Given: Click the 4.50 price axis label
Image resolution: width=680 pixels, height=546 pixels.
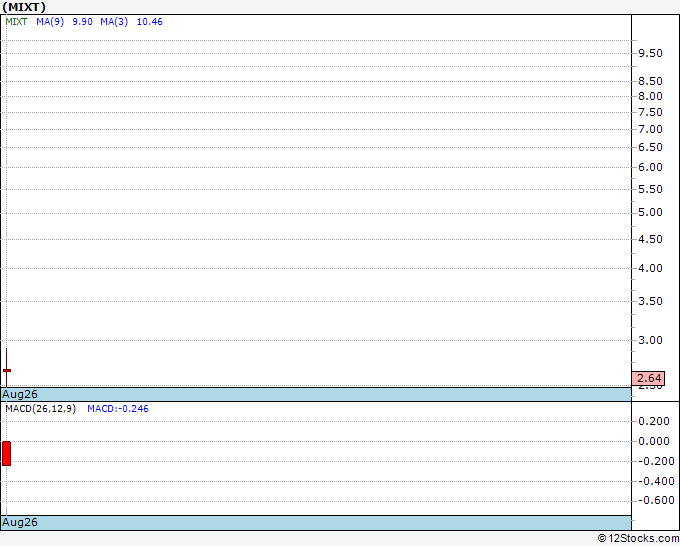Looking at the screenshot, I should [651, 239].
